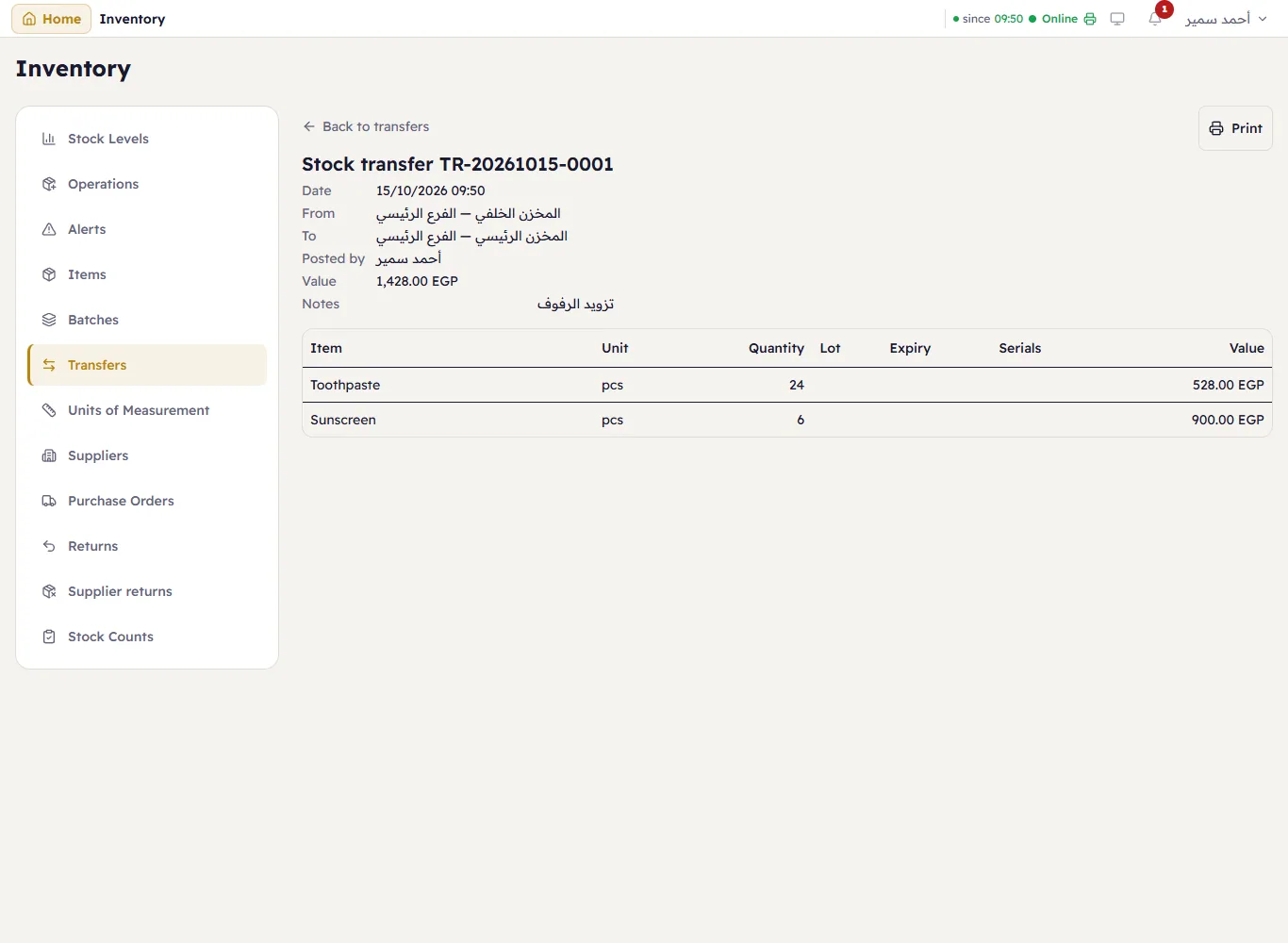Image resolution: width=1288 pixels, height=943 pixels.
Task: Click the Stock Levels chart icon
Action: coord(49,139)
